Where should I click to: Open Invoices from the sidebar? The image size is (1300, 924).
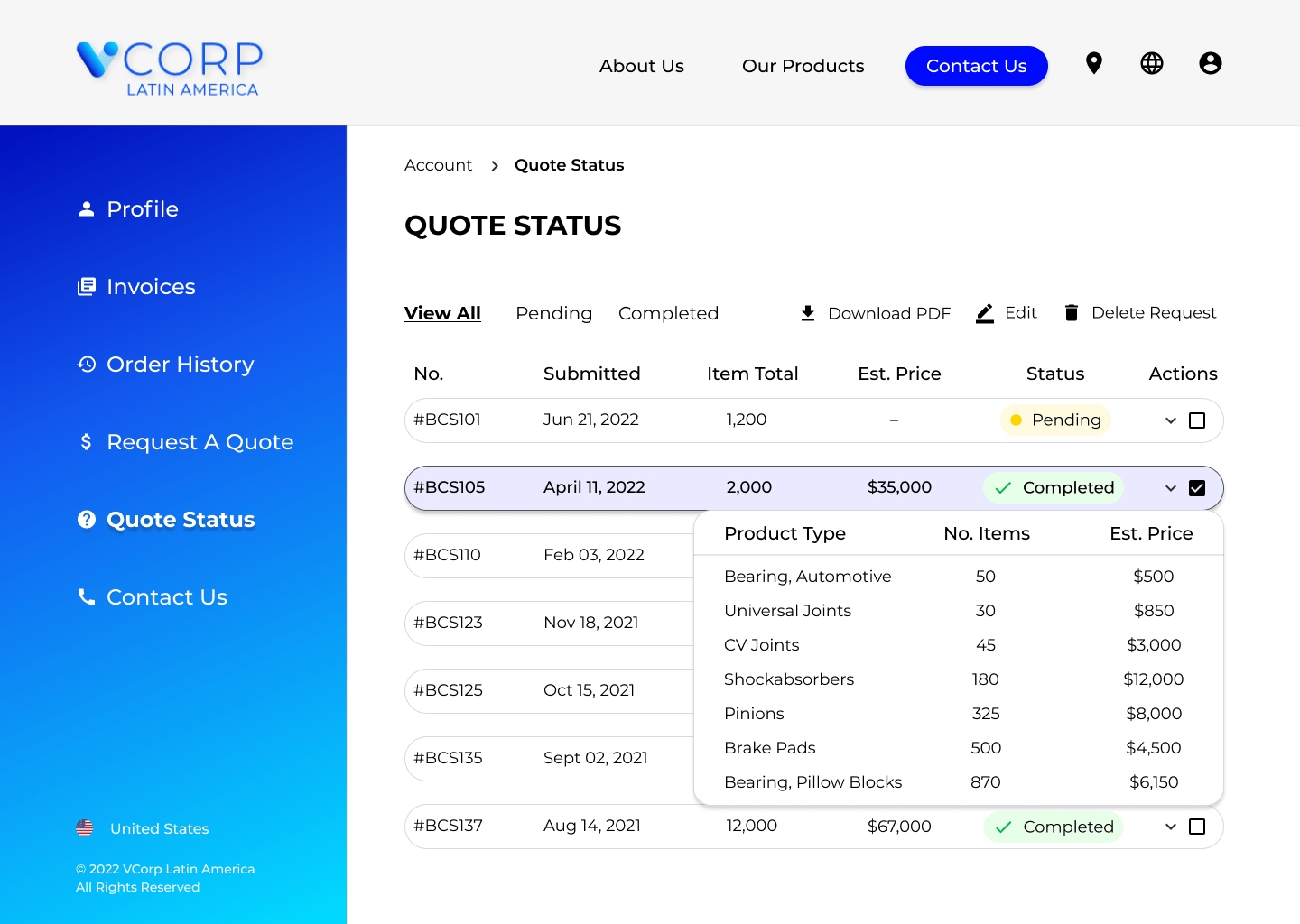pos(151,286)
